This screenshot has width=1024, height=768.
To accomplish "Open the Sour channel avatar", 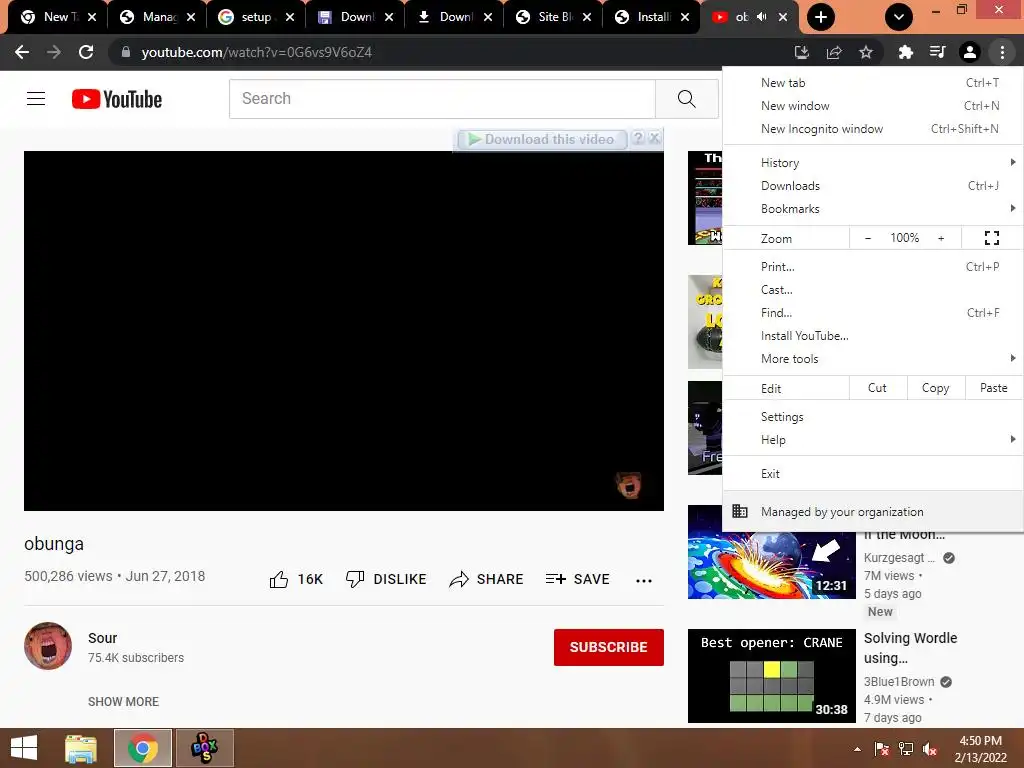I will click(x=48, y=646).
